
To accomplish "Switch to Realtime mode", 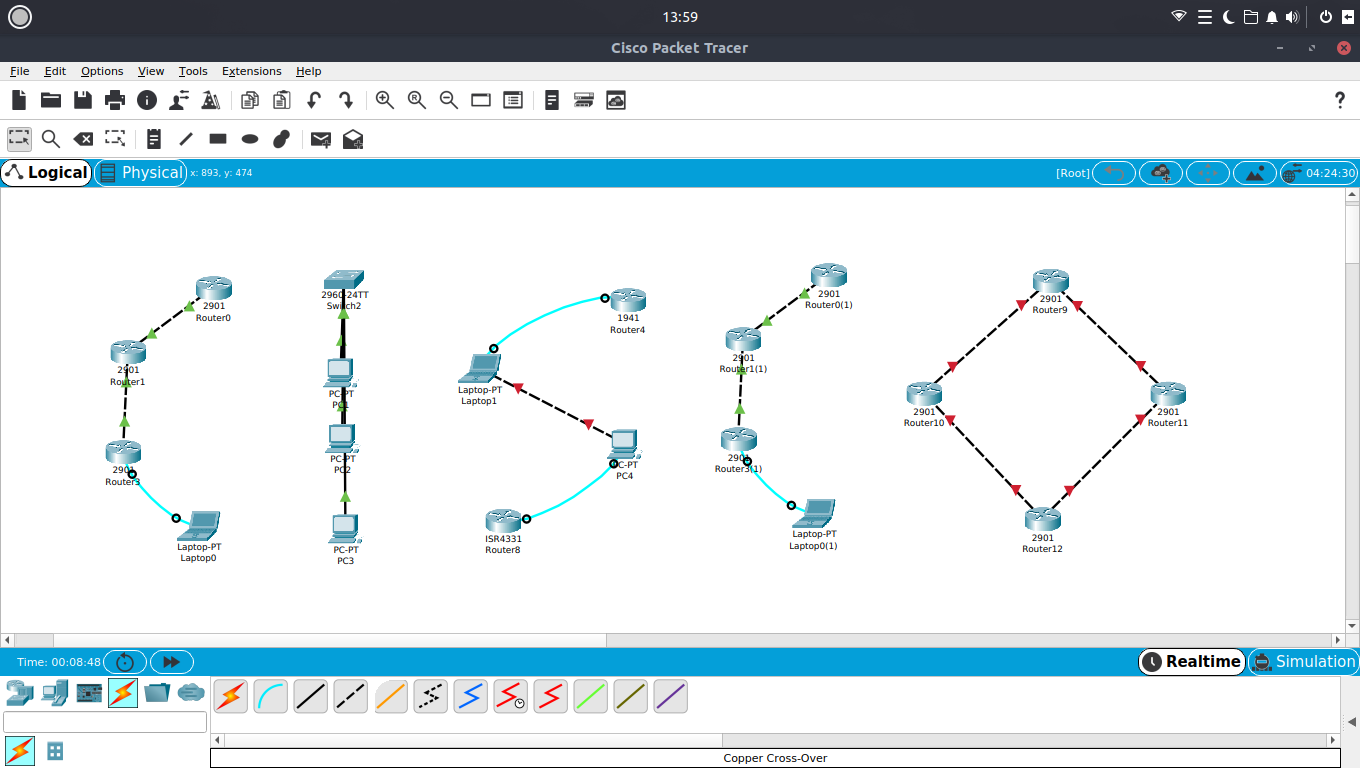I will pyautogui.click(x=1191, y=661).
